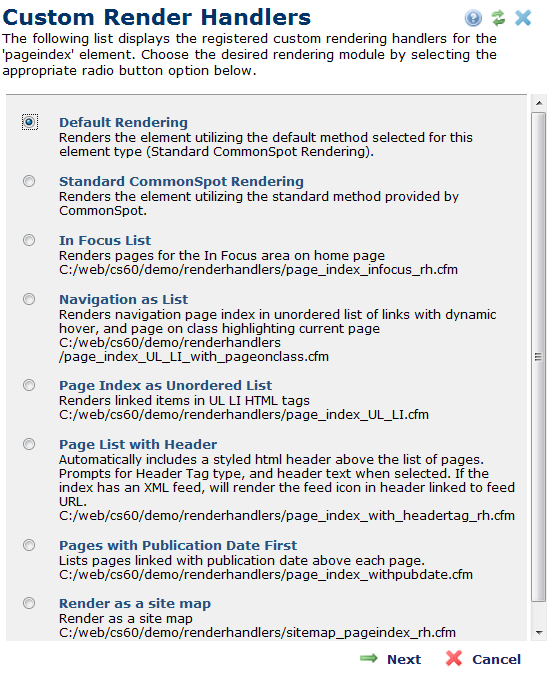Click the vertical scrollbar thumb
The image size is (554, 676).
coord(539,357)
